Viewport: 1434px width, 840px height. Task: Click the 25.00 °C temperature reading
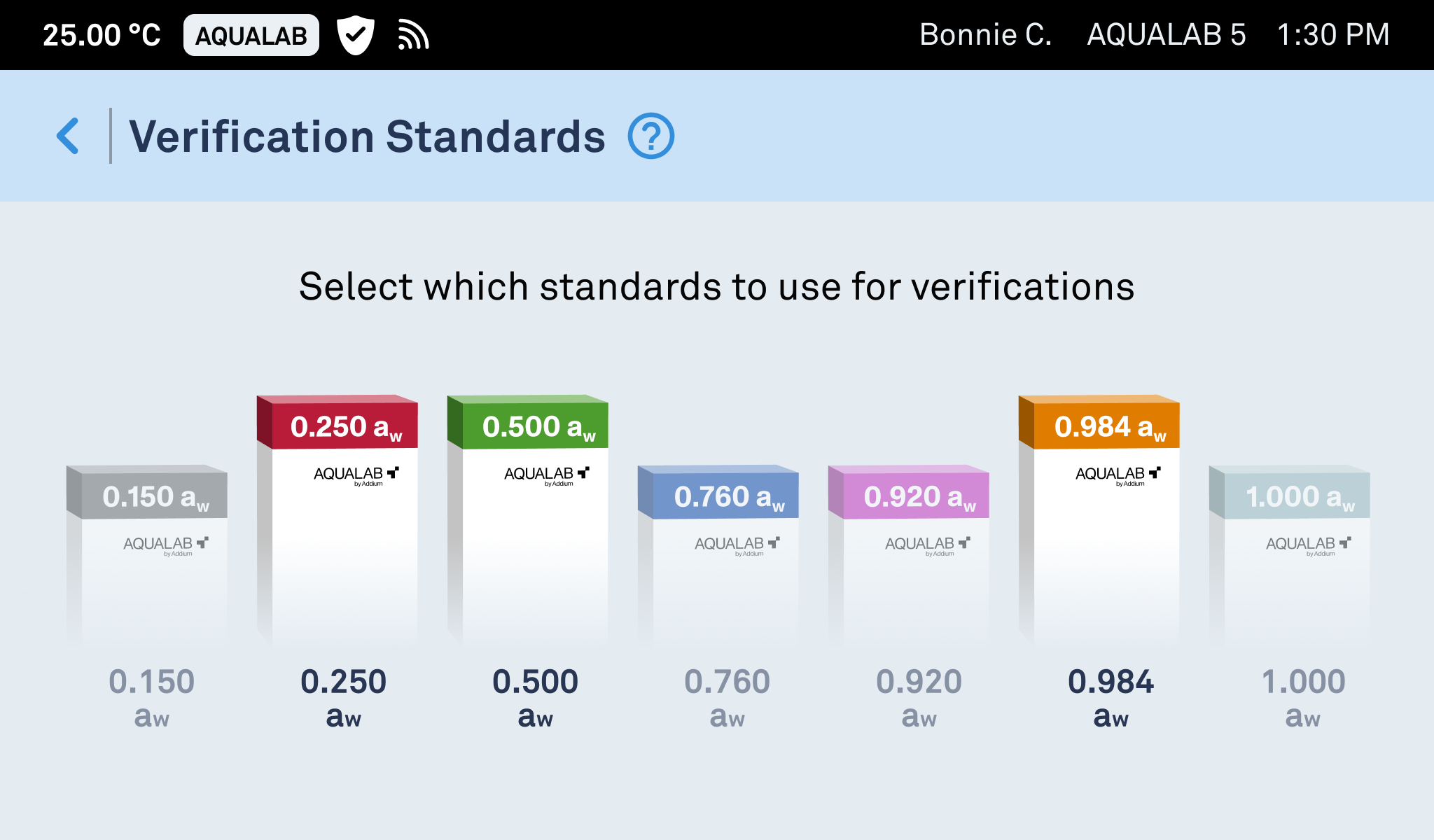(102, 35)
